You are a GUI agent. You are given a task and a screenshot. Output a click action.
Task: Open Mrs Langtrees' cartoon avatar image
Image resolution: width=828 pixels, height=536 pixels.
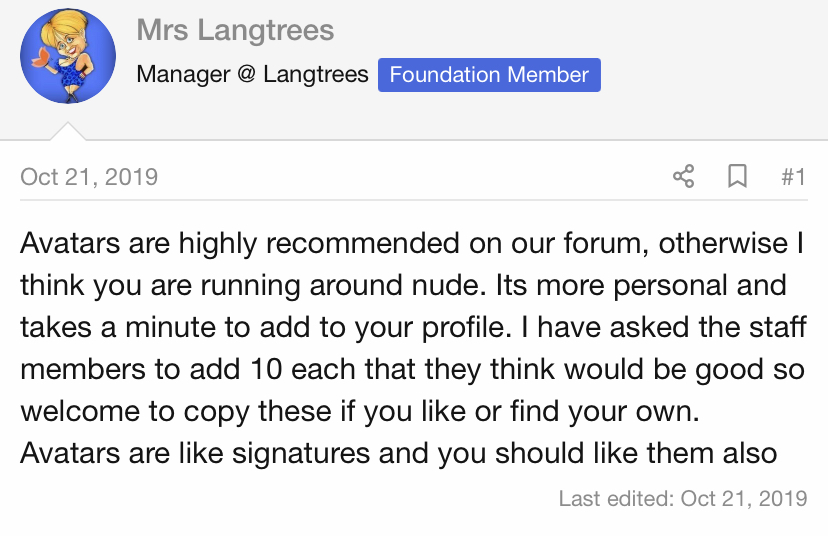[x=68, y=55]
